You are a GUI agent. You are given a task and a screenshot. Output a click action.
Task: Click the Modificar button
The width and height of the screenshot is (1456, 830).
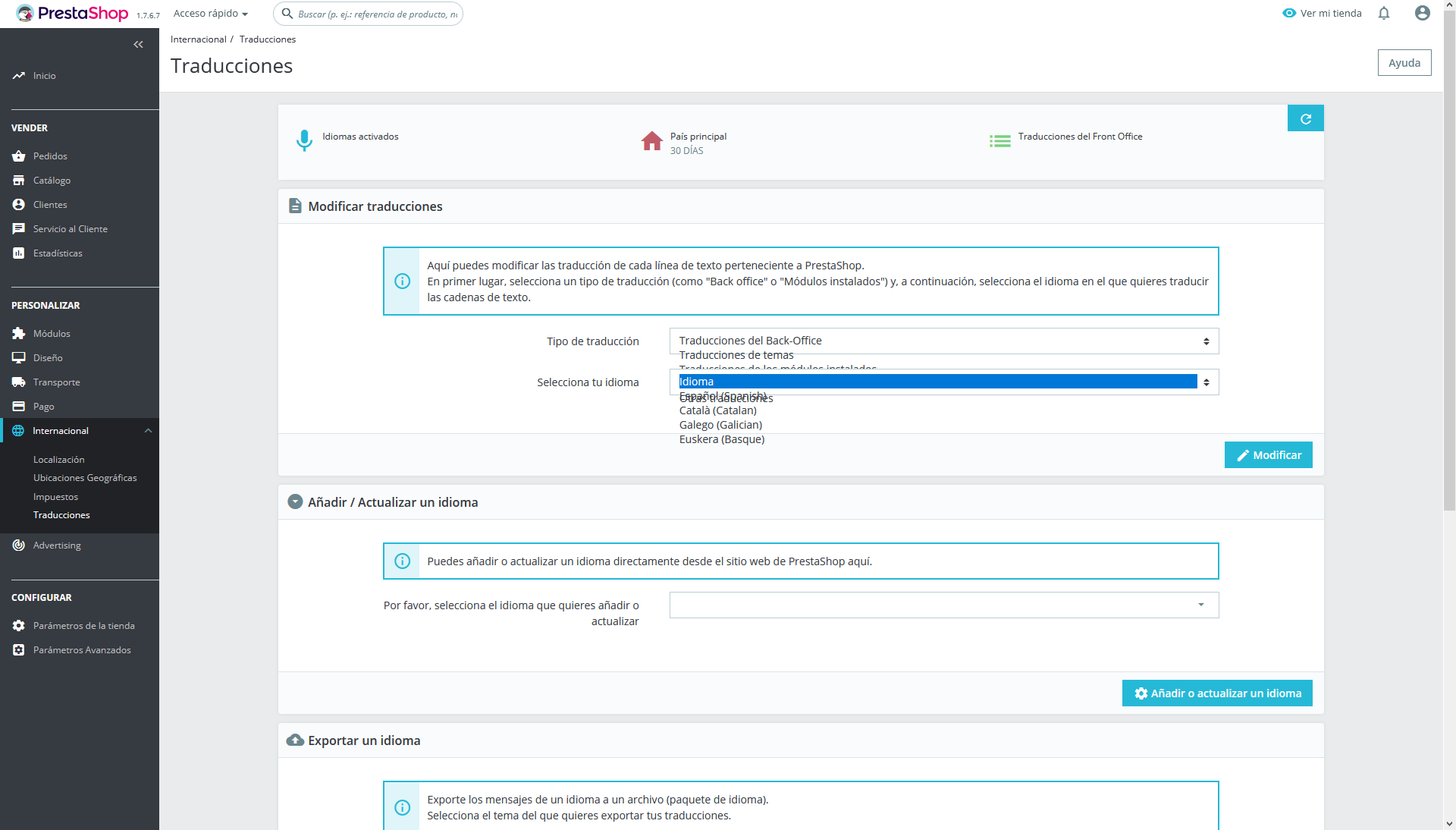pos(1268,455)
